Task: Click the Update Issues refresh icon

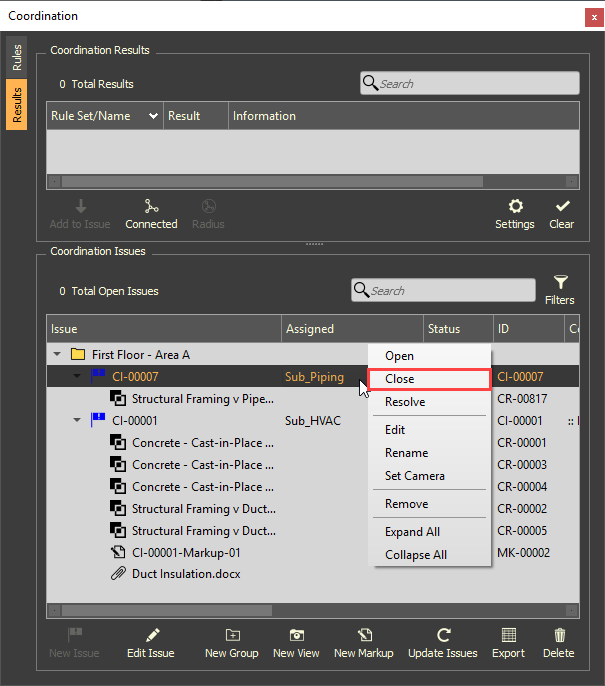Action: click(443, 635)
